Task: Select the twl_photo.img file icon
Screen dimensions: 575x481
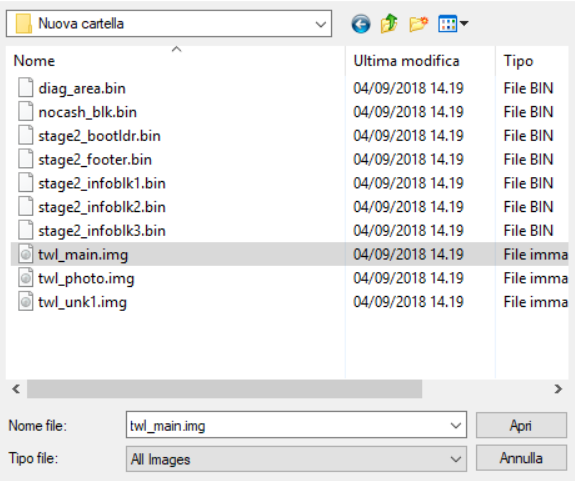Action: pyautogui.click(x=26, y=278)
